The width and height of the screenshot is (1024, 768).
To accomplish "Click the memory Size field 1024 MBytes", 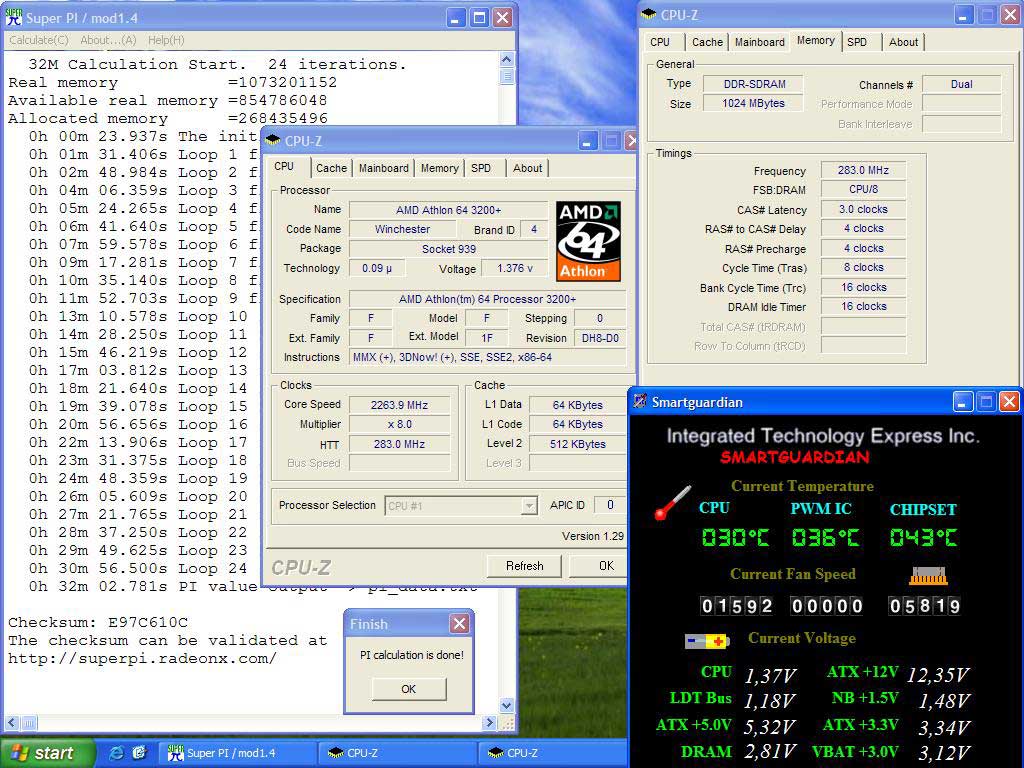I will (x=754, y=103).
